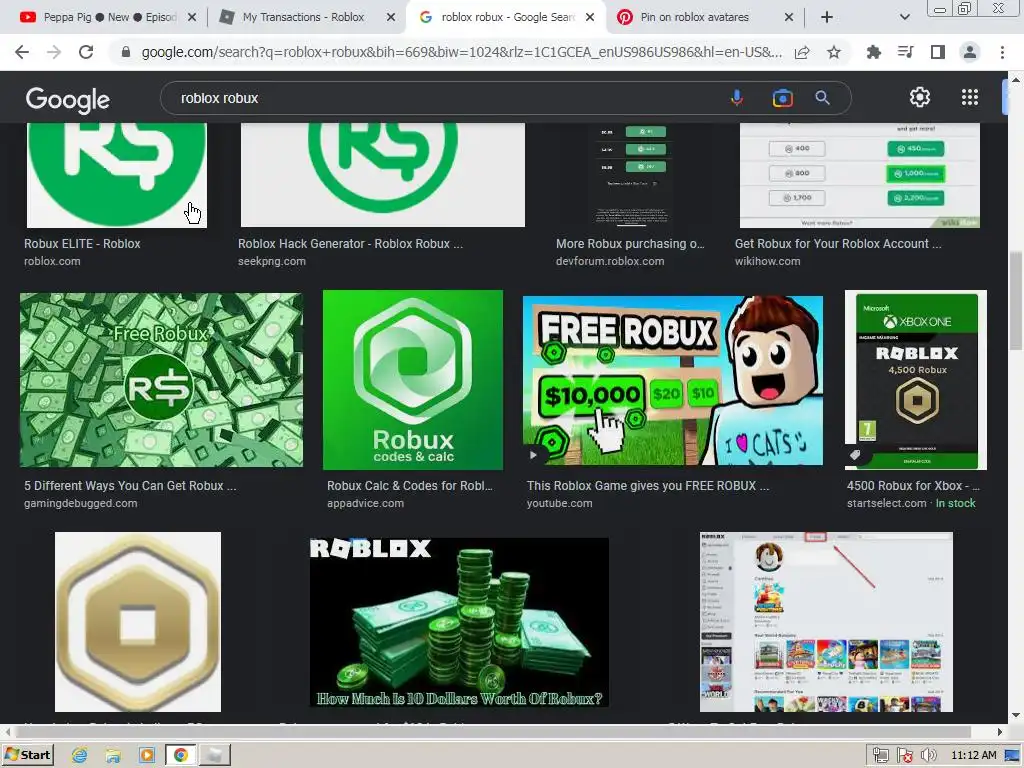Image resolution: width=1024 pixels, height=768 pixels.
Task: Submit search with the magnifier icon
Action: point(822,98)
